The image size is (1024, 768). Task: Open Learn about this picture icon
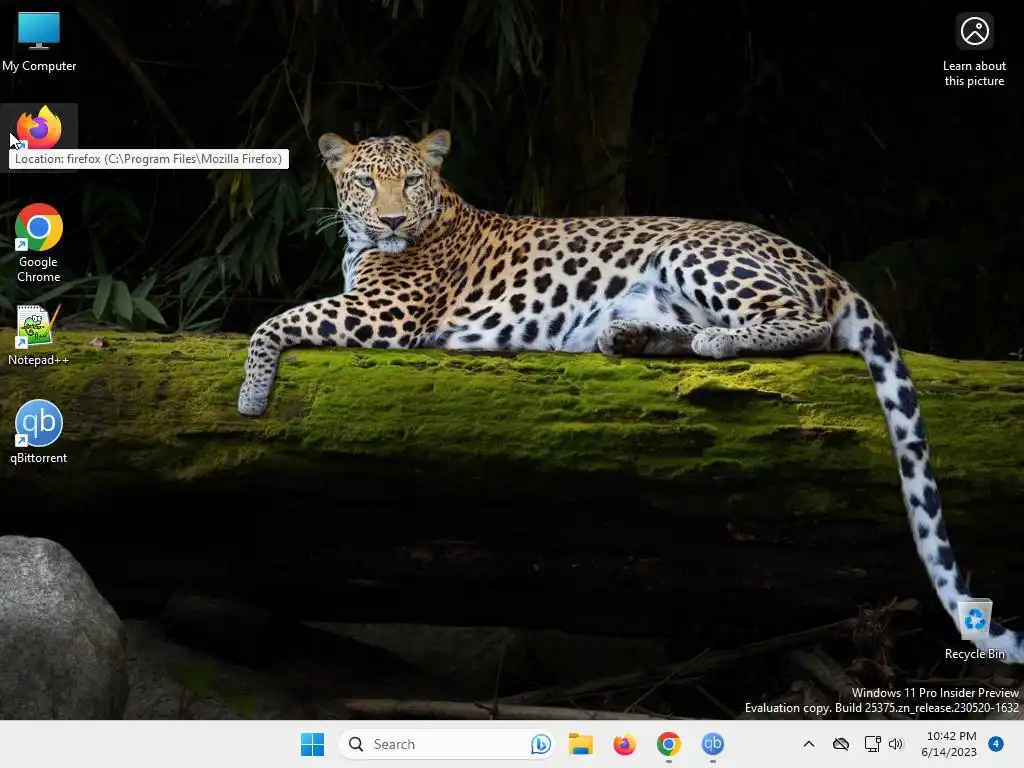pyautogui.click(x=974, y=50)
